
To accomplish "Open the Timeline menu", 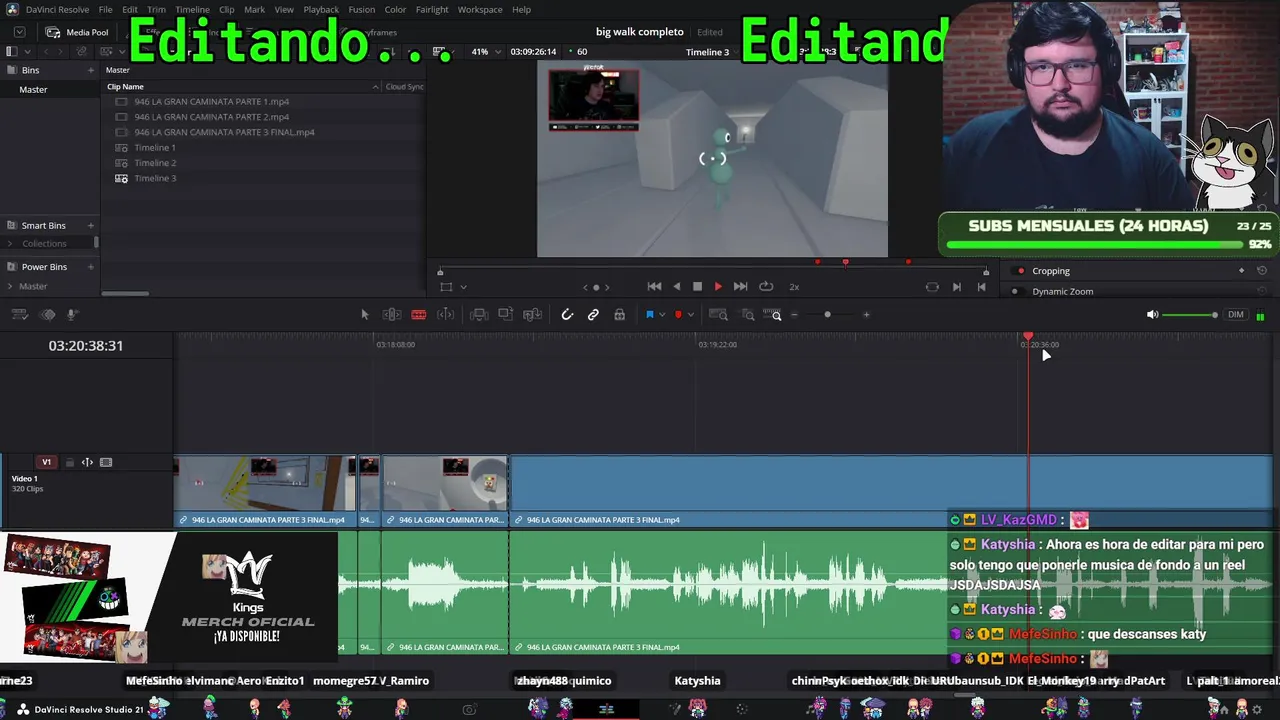I will click(x=192, y=10).
